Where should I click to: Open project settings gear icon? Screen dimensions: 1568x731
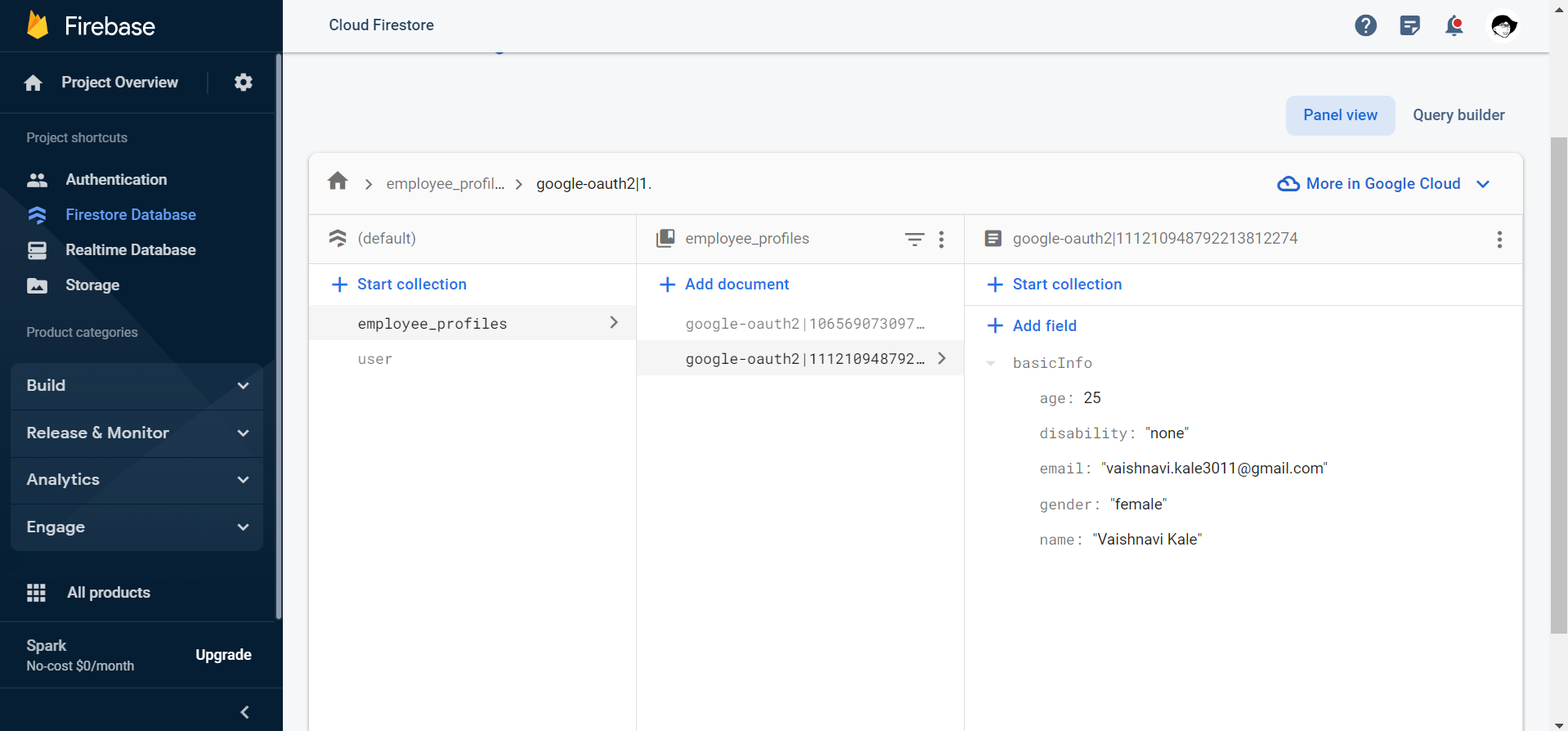click(x=243, y=82)
